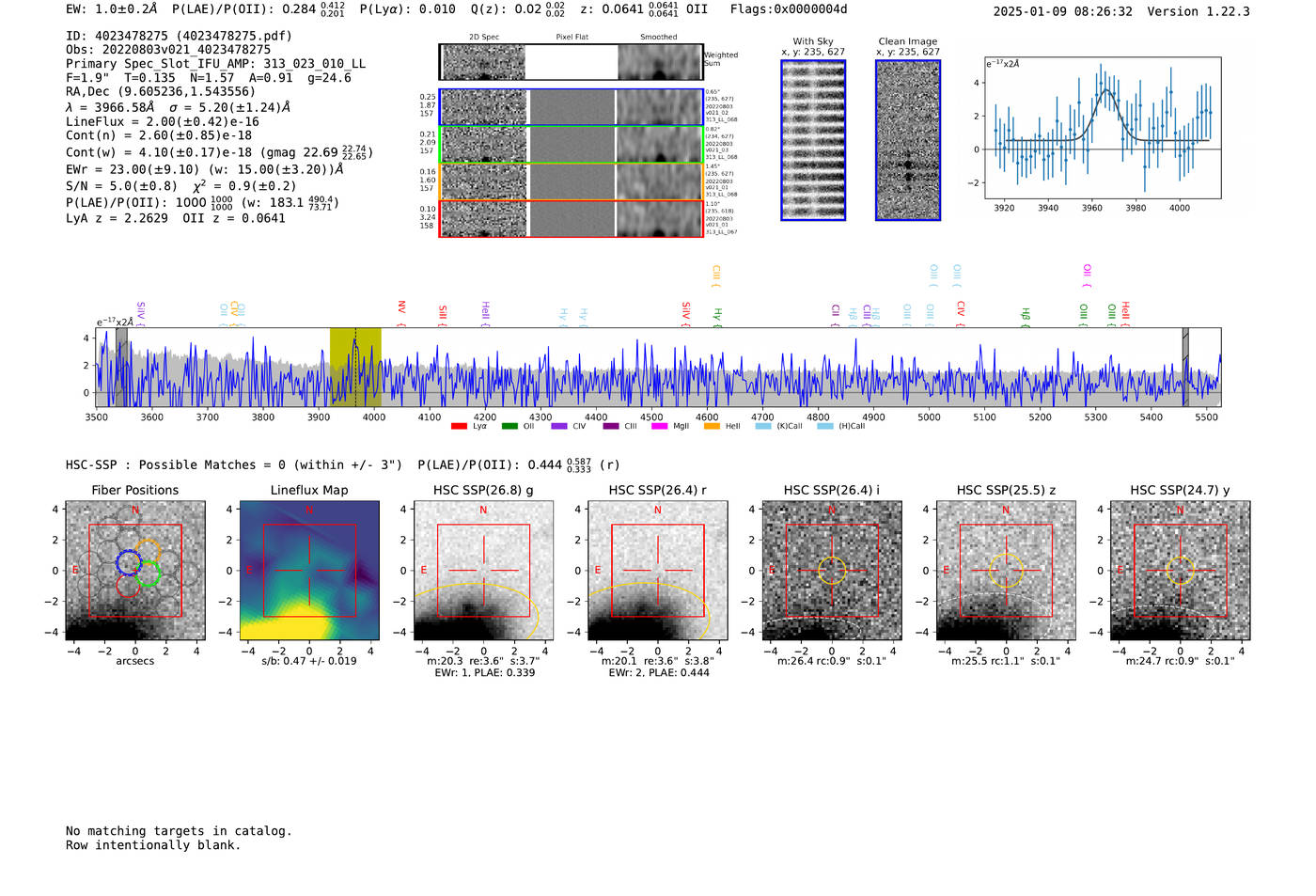The image size is (1316, 896).
Task: Click the 'Flags:0x0000004d' header text
Action: [789, 9]
